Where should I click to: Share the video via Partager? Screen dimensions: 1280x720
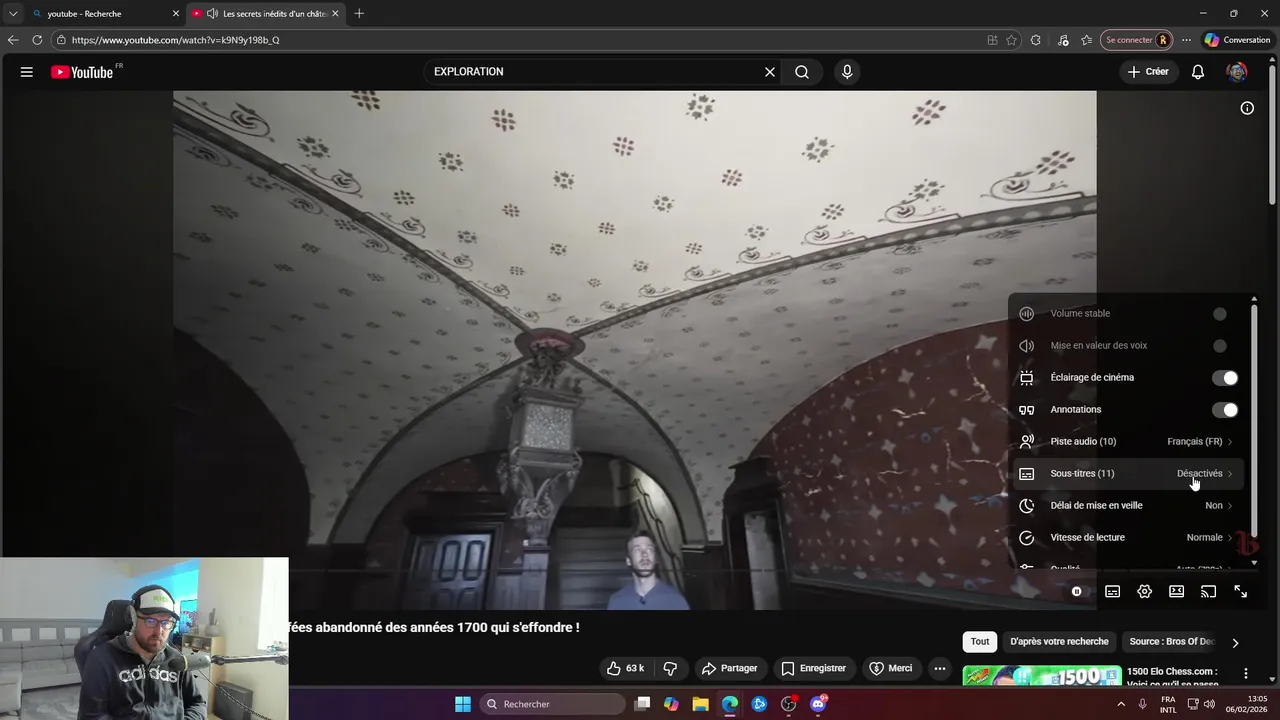tap(729, 668)
